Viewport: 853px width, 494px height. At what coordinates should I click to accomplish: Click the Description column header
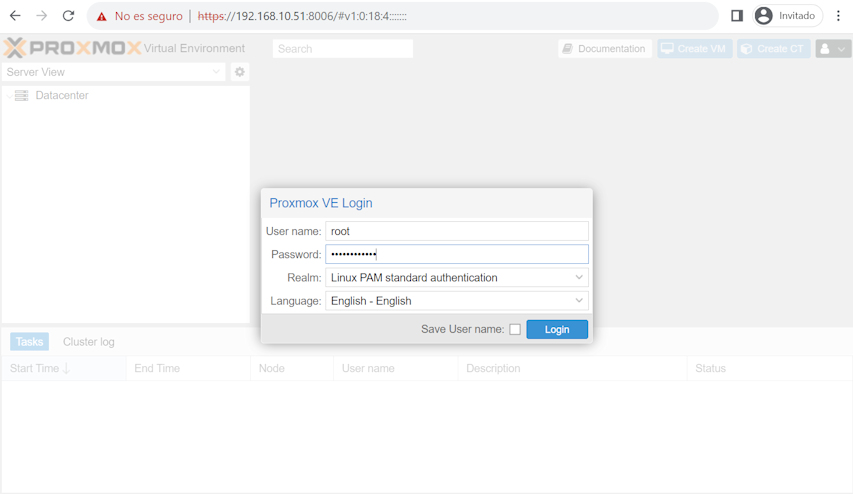tap(573, 368)
